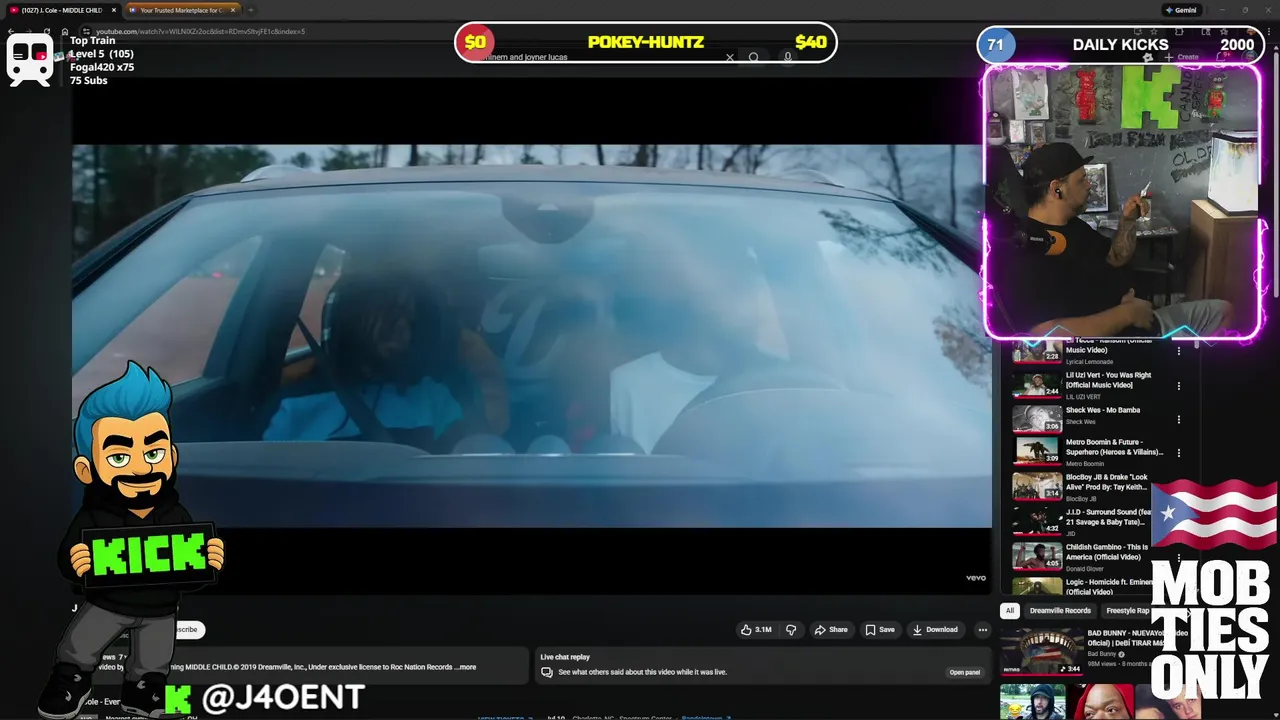Open Metro Boomin Superhero thumbnail
This screenshot has width=1280, height=720.
click(x=1037, y=452)
